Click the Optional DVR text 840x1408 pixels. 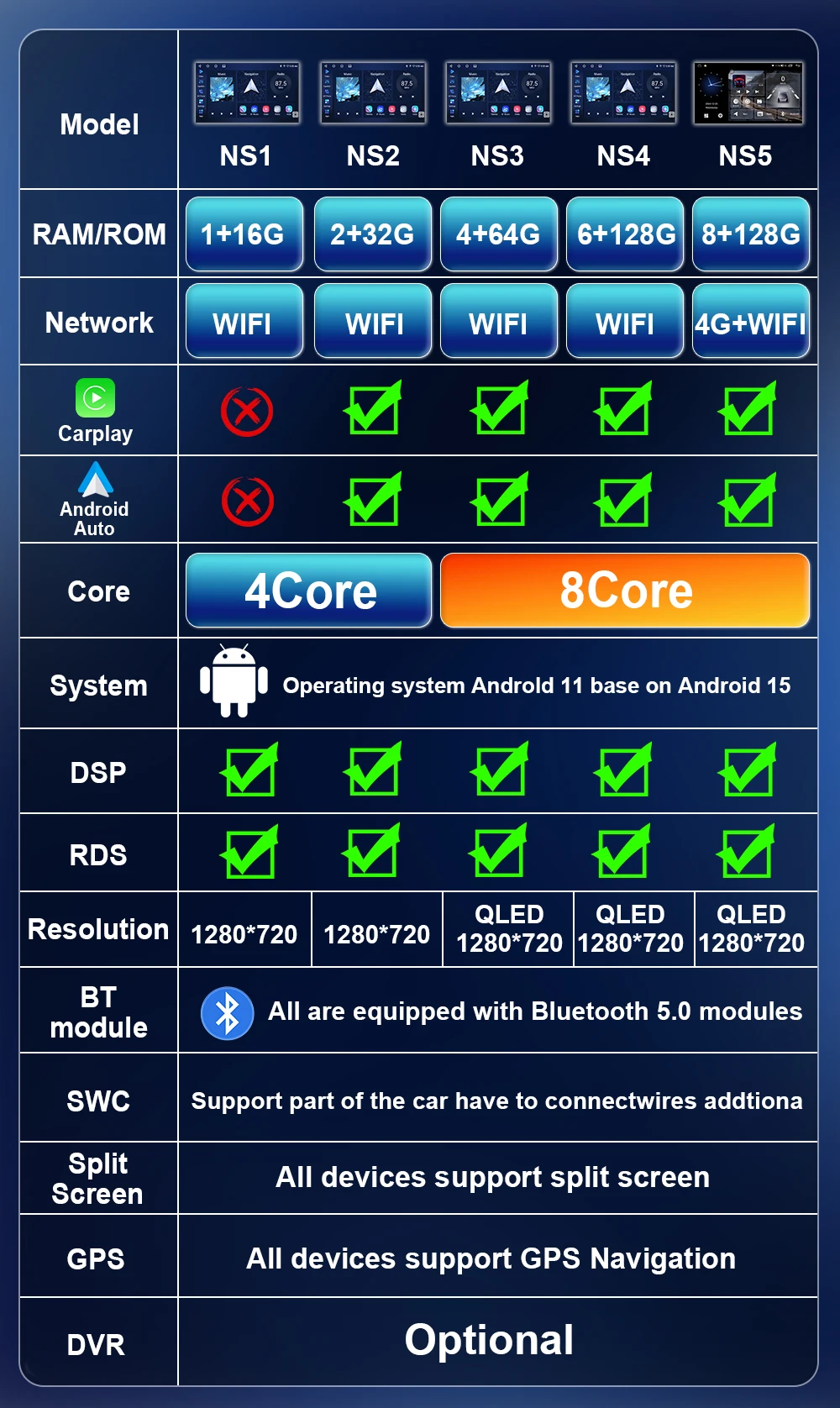tap(489, 1340)
